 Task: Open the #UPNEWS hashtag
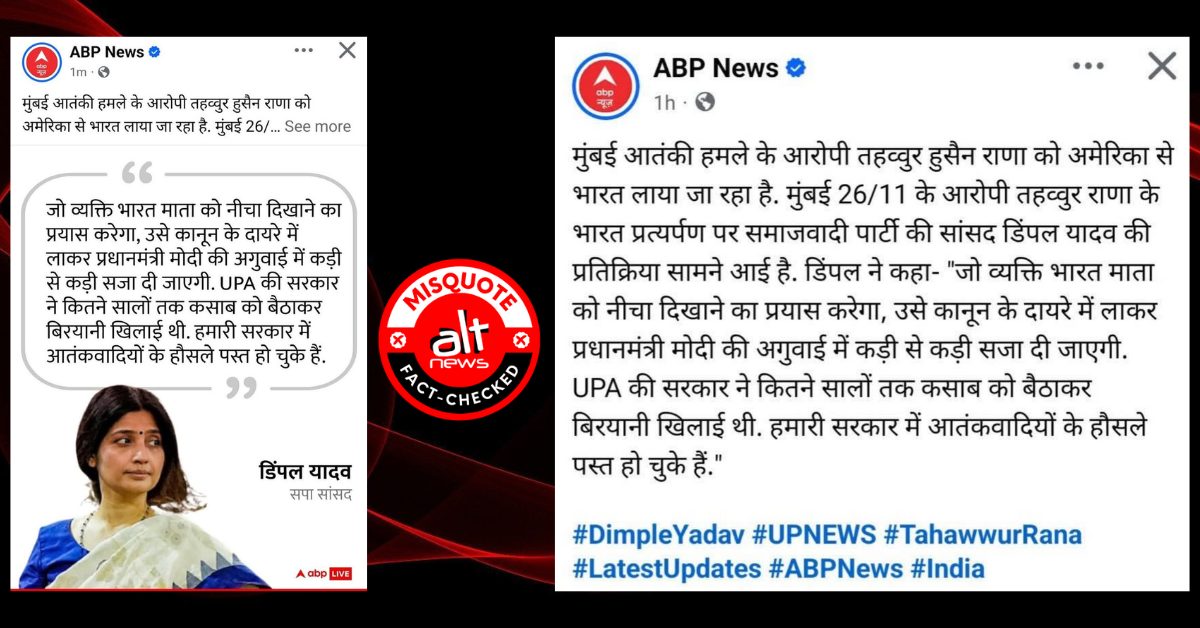tap(814, 534)
